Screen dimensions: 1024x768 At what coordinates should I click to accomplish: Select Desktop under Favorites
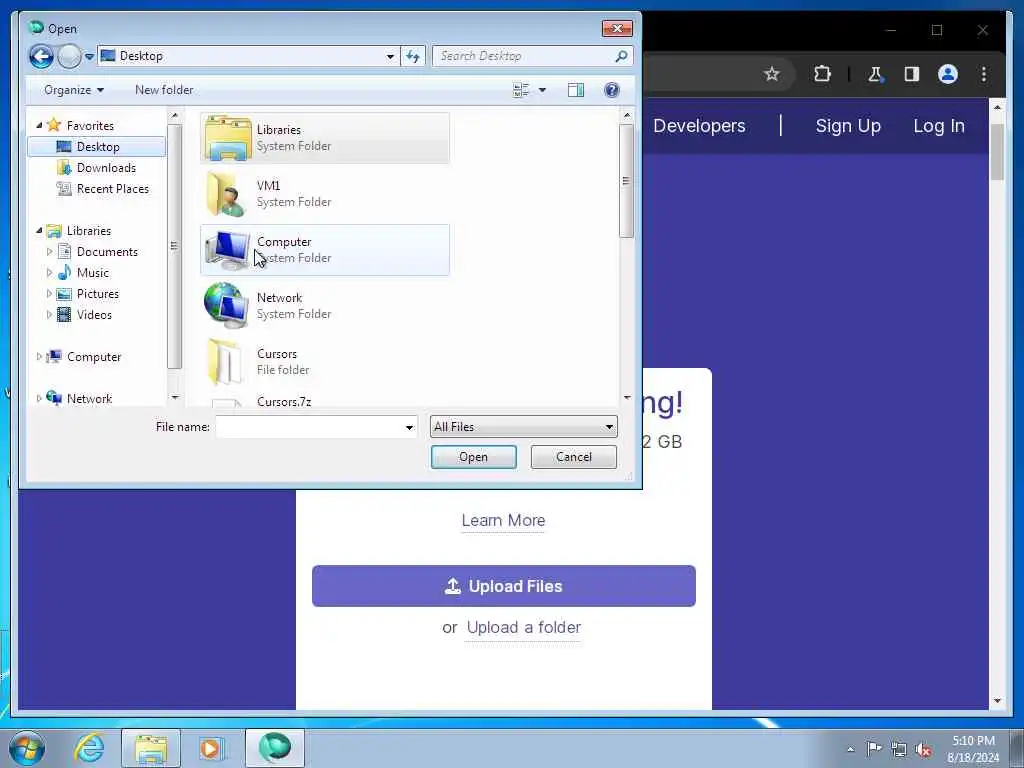click(x=97, y=146)
